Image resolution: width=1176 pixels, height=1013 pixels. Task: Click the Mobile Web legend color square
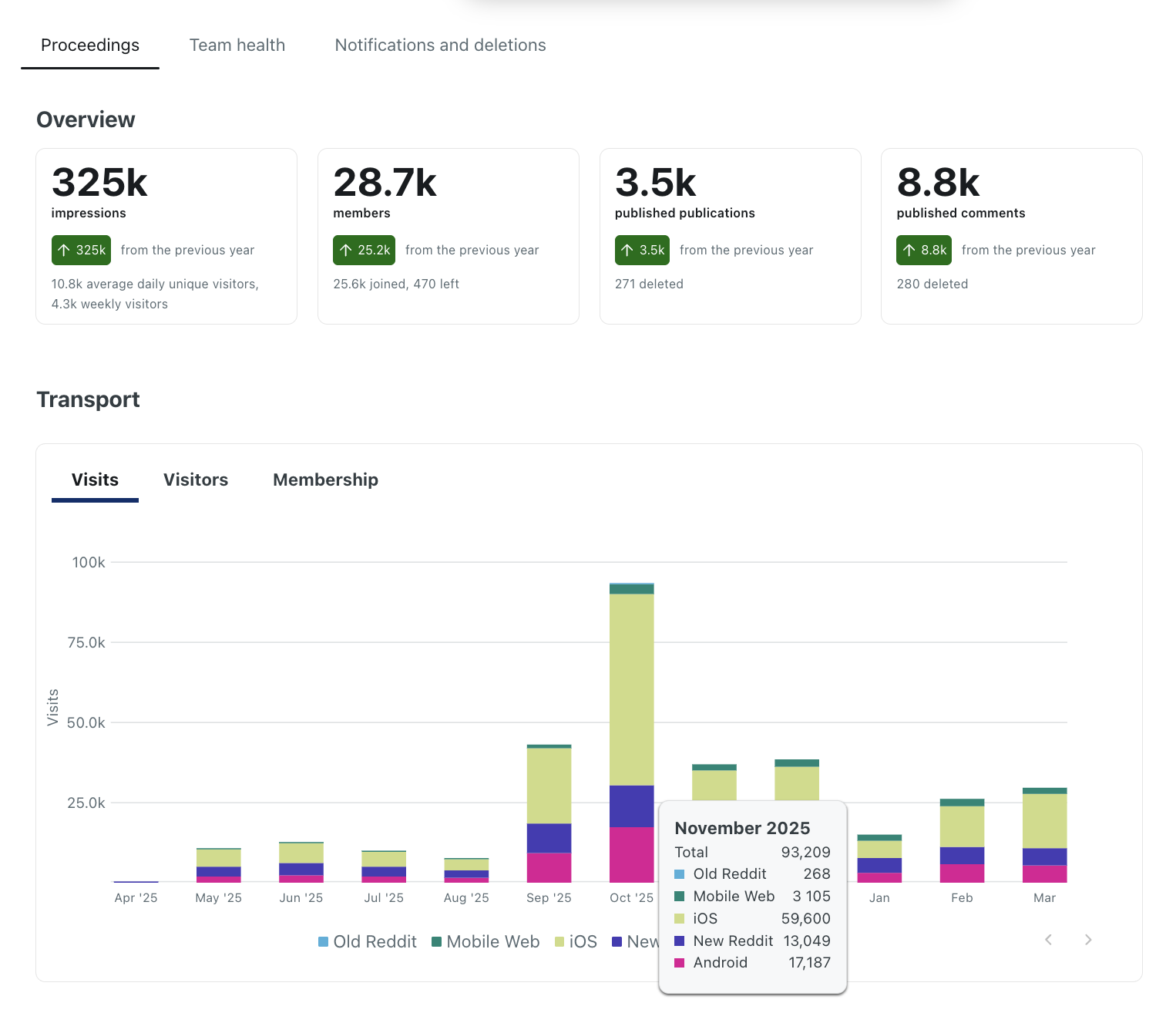(x=437, y=941)
